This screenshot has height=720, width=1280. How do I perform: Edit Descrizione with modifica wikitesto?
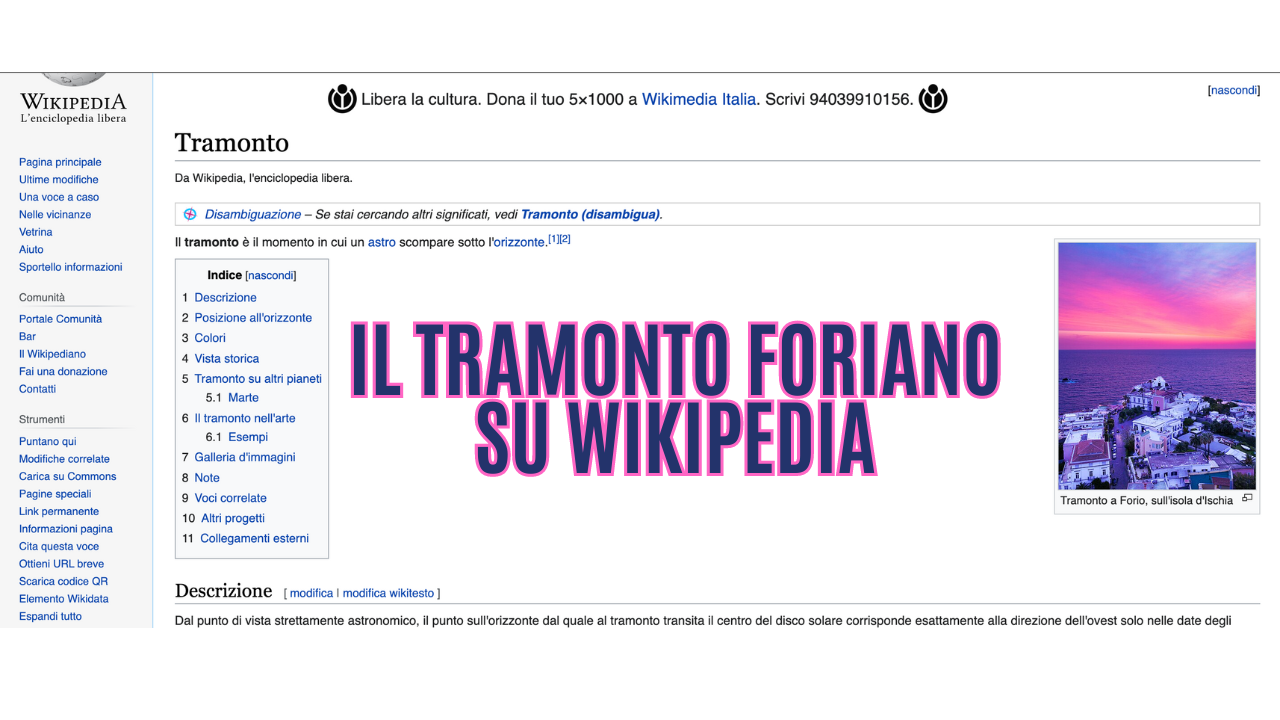[388, 593]
